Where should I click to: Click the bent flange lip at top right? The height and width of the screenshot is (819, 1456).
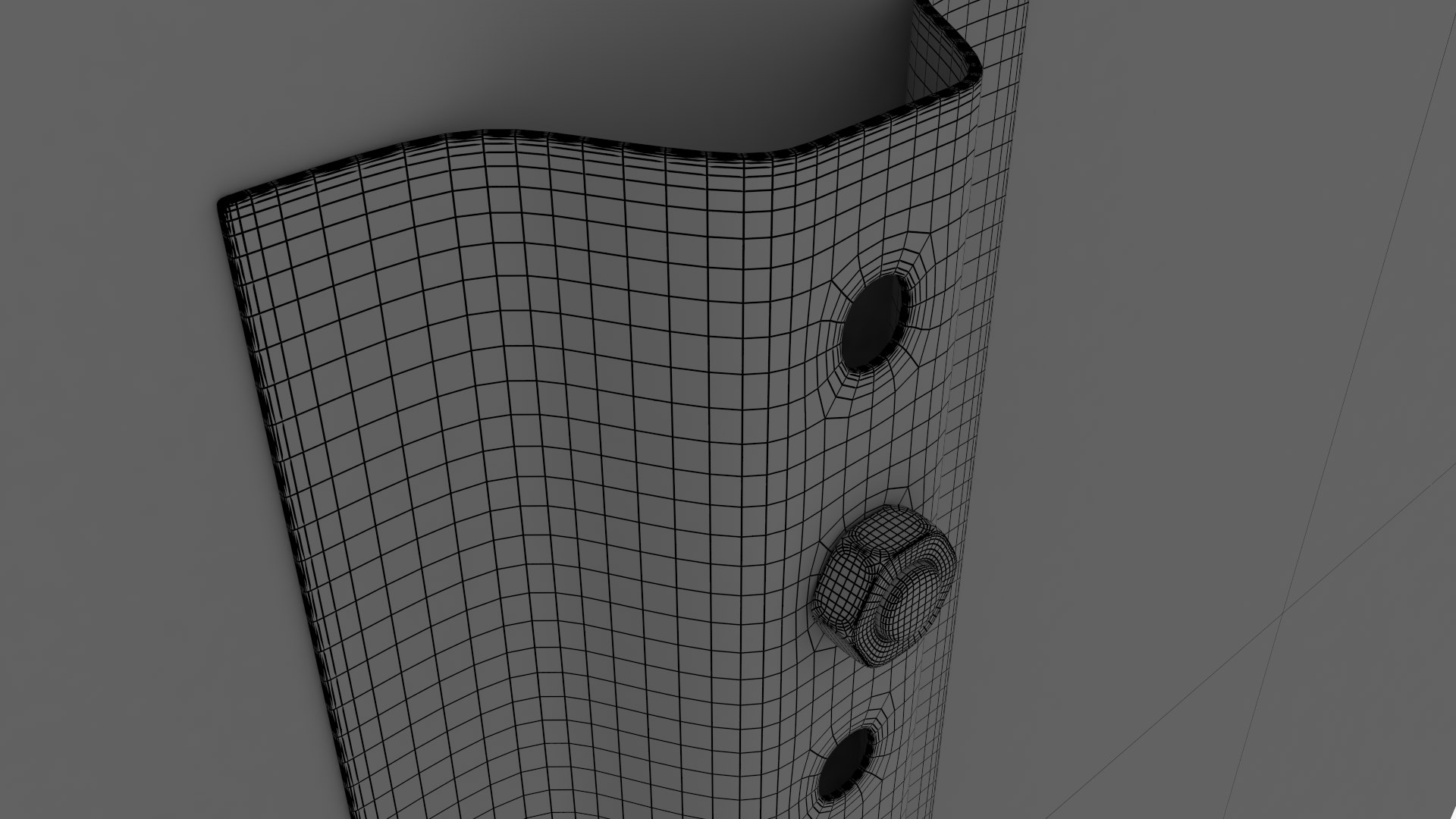coord(944,38)
